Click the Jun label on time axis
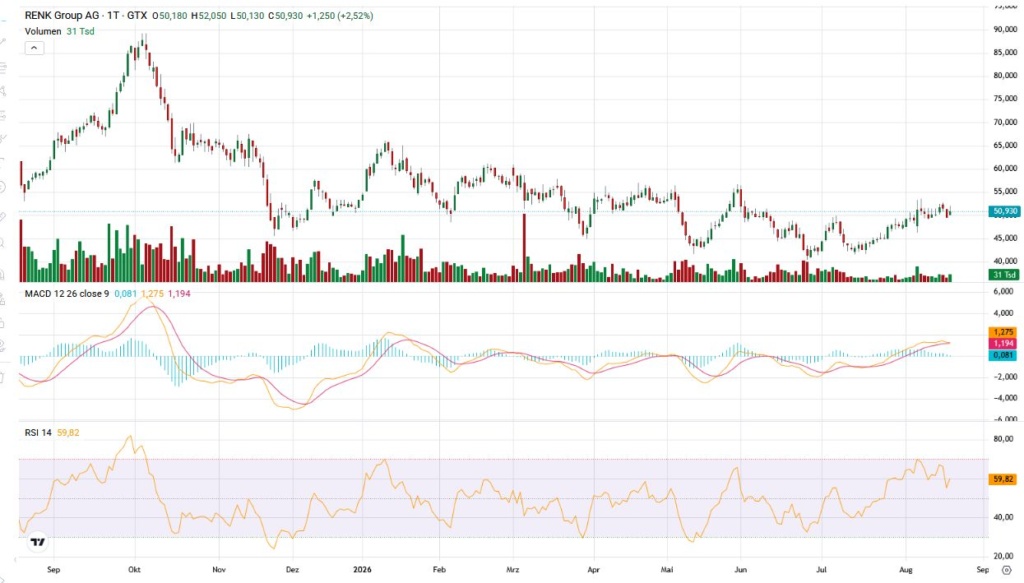Image resolution: width=1024 pixels, height=583 pixels. click(x=741, y=569)
